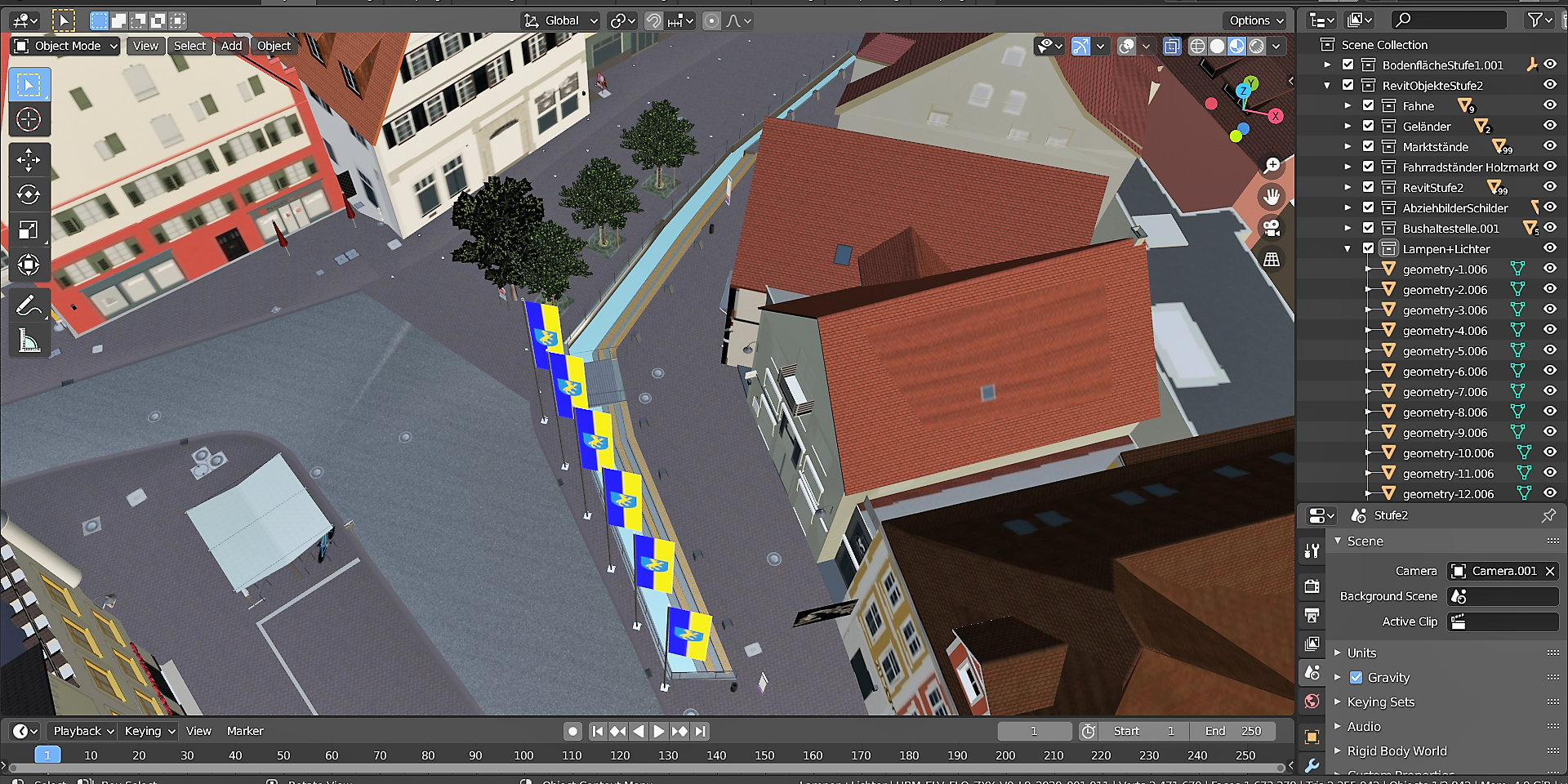Choose the Rotate tool
Viewport: 1568px width, 784px height.
[x=29, y=194]
